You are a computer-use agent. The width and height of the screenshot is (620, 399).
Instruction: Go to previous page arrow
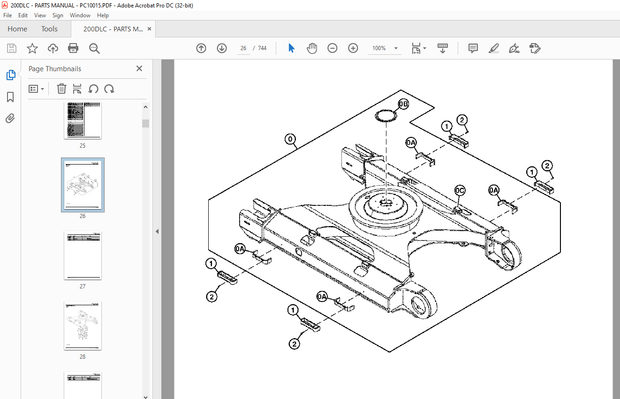click(x=201, y=48)
